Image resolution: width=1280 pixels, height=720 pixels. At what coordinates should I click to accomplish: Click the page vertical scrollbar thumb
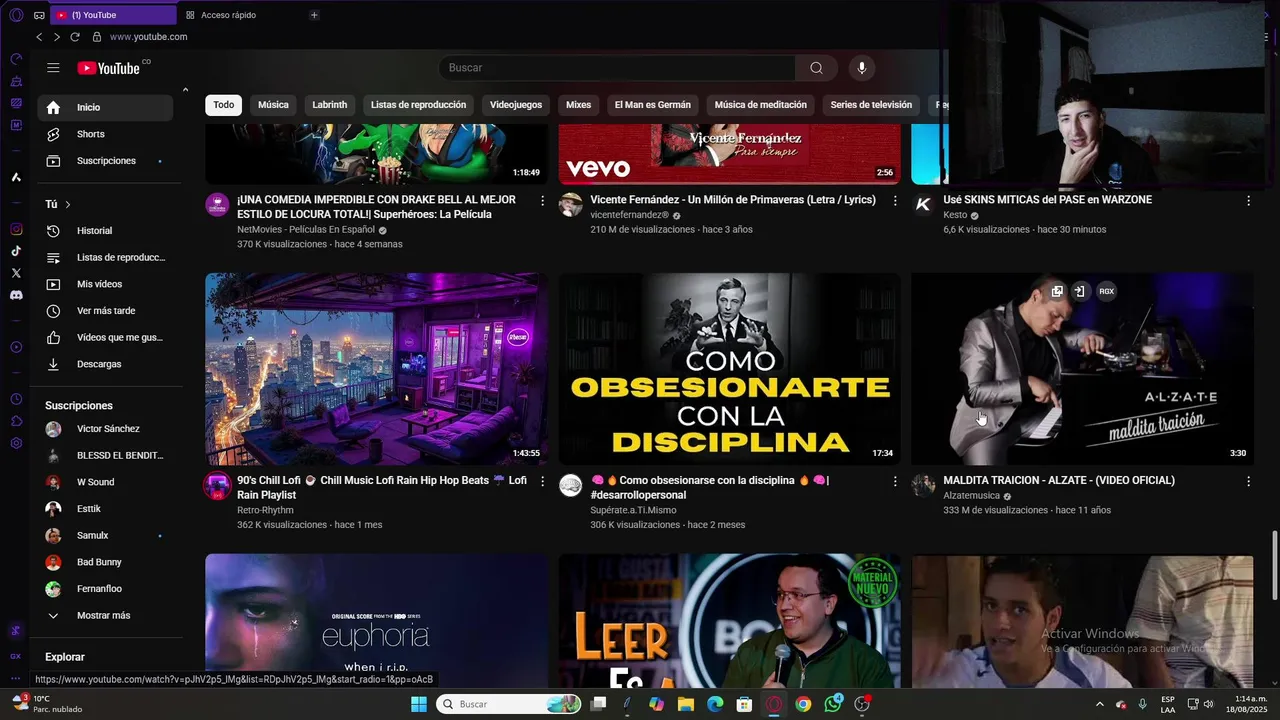coord(1274,566)
